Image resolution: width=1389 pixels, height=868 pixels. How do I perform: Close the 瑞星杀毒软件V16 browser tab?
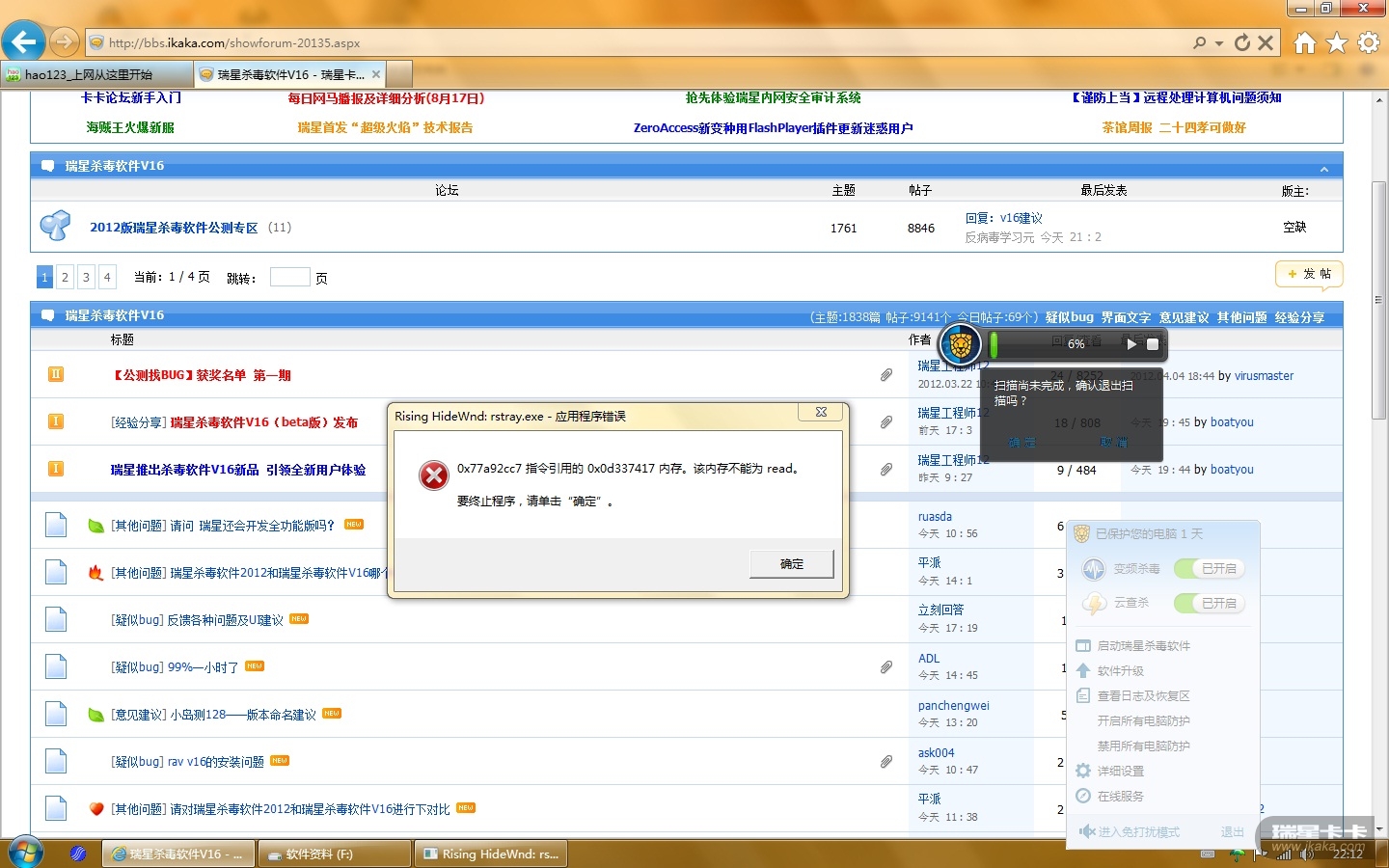[x=375, y=74]
